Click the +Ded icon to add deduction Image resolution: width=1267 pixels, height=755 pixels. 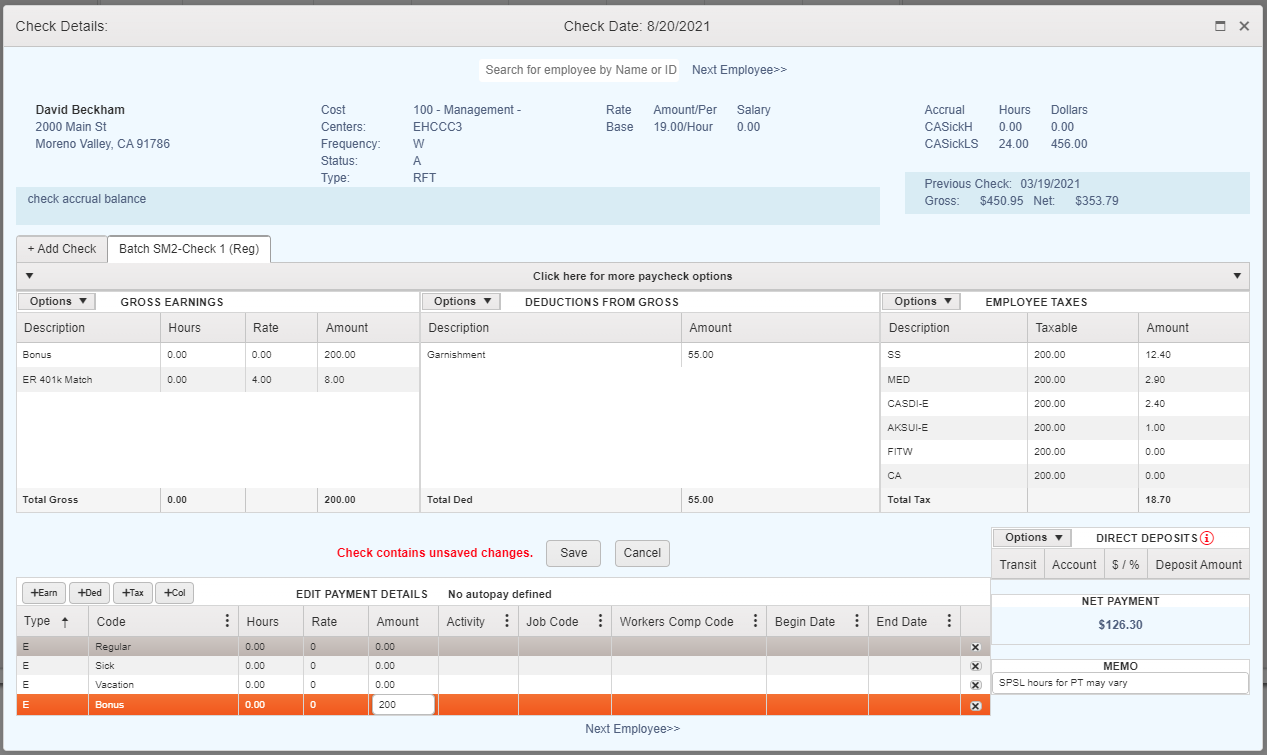89,592
